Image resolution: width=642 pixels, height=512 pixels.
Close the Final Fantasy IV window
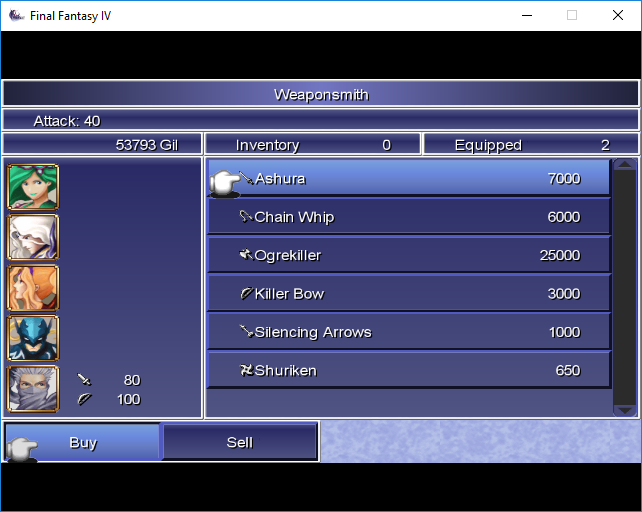[x=618, y=16]
